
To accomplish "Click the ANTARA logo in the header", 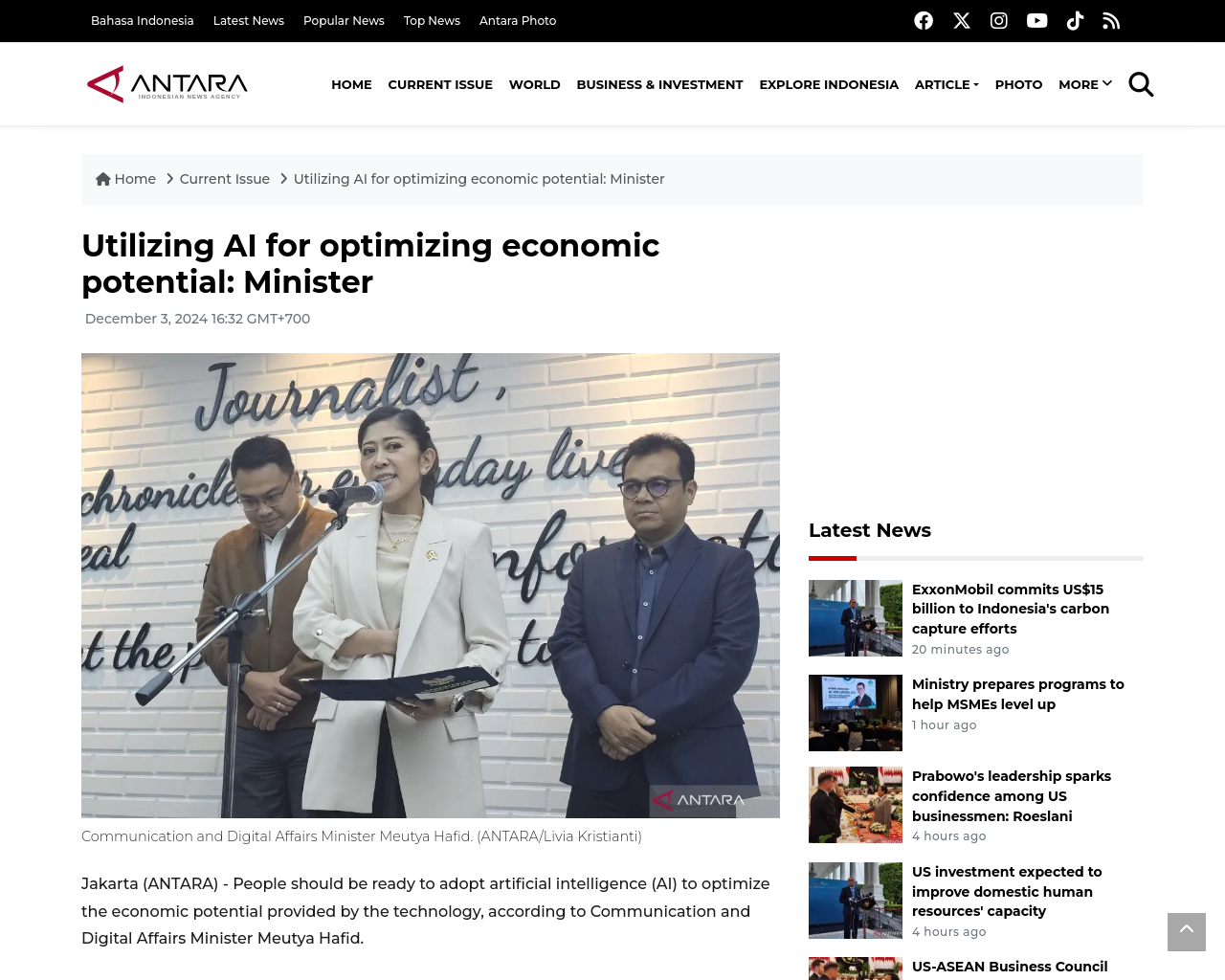I will pos(167,84).
